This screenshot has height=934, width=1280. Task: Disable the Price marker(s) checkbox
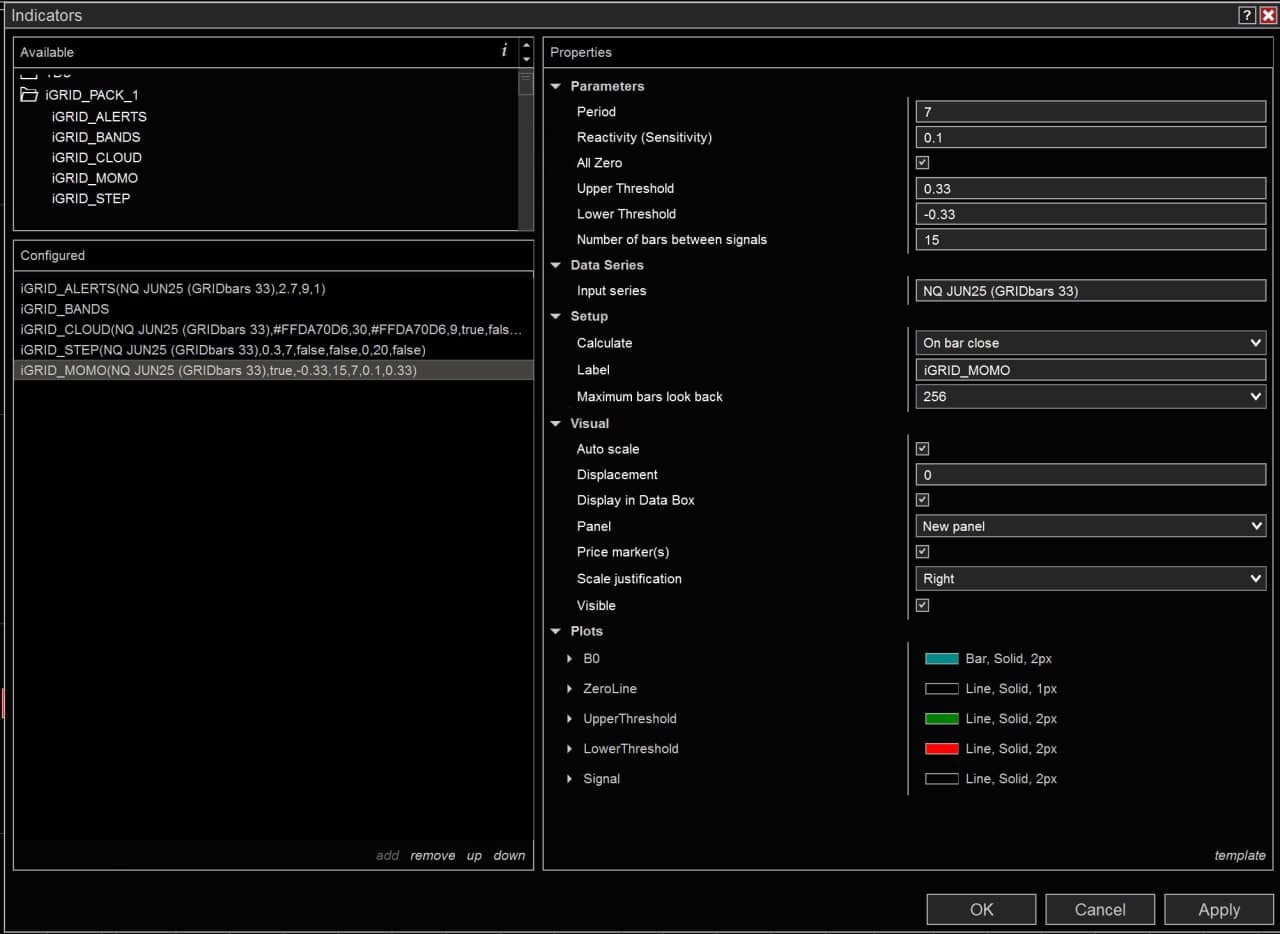[x=922, y=552]
